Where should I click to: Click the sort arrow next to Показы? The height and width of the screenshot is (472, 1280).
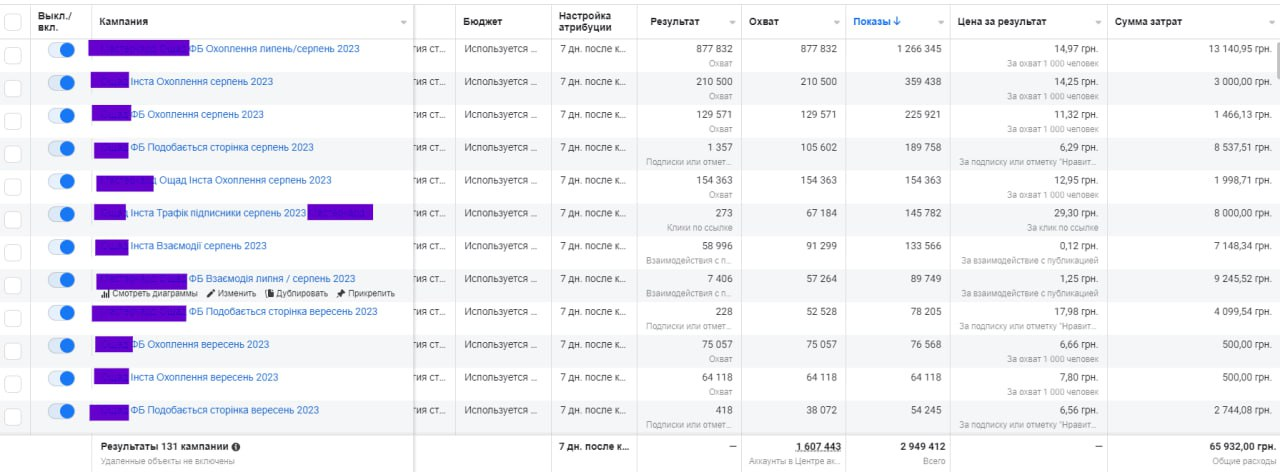coord(897,21)
